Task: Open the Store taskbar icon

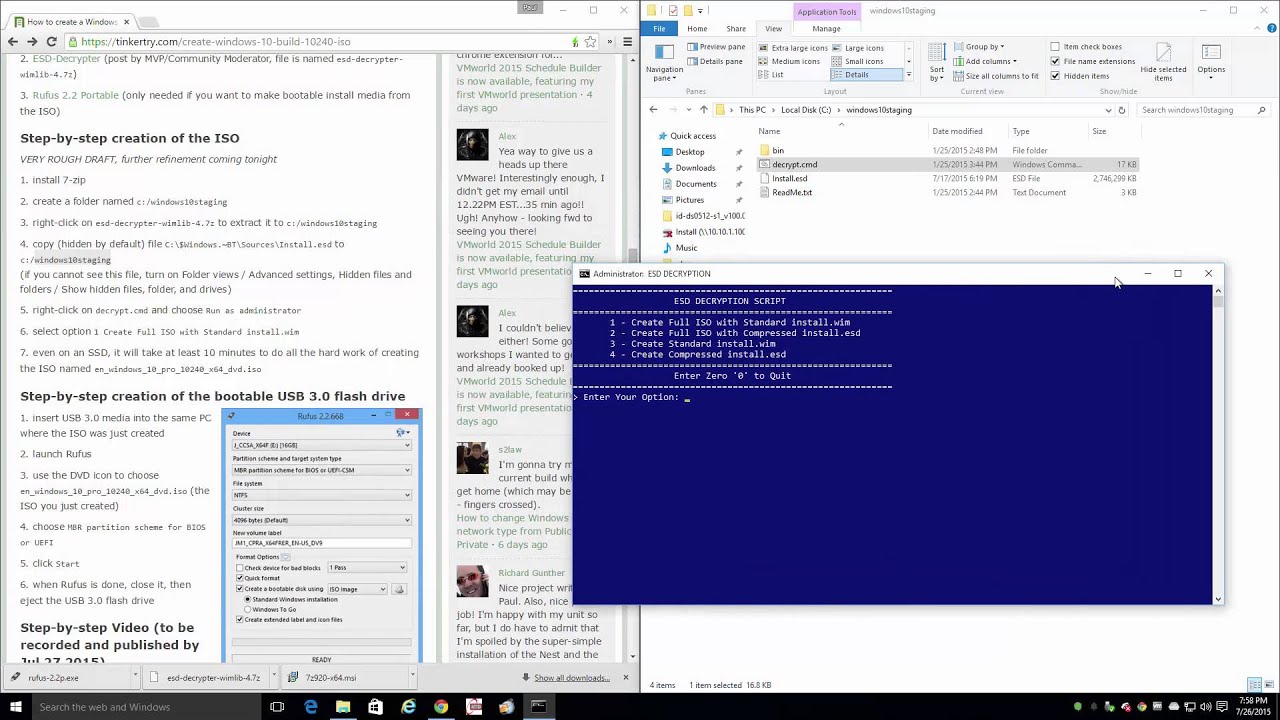Action: pyautogui.click(x=375, y=707)
